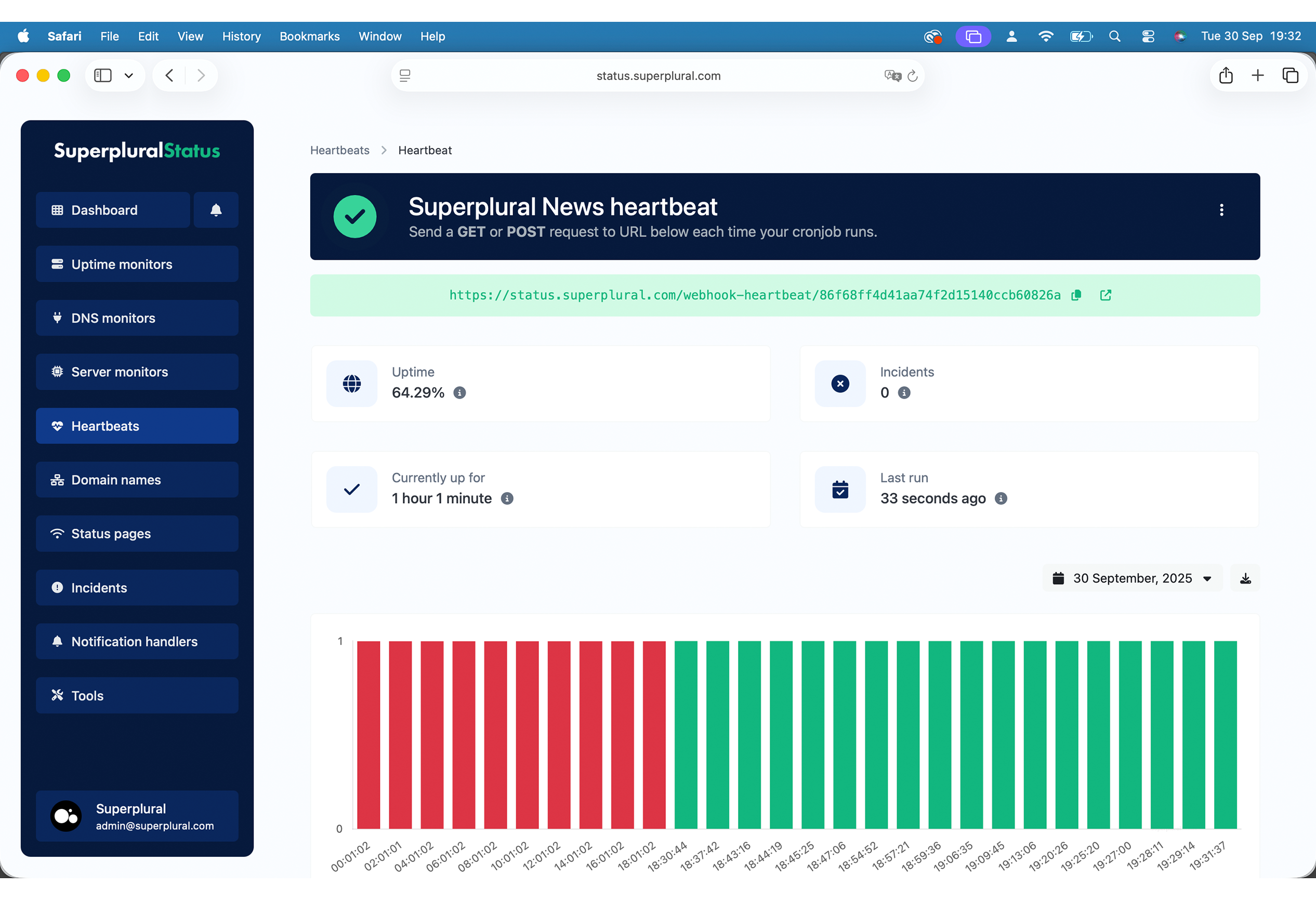Open Server monitors section
This screenshot has width=1316, height=900.
137,372
